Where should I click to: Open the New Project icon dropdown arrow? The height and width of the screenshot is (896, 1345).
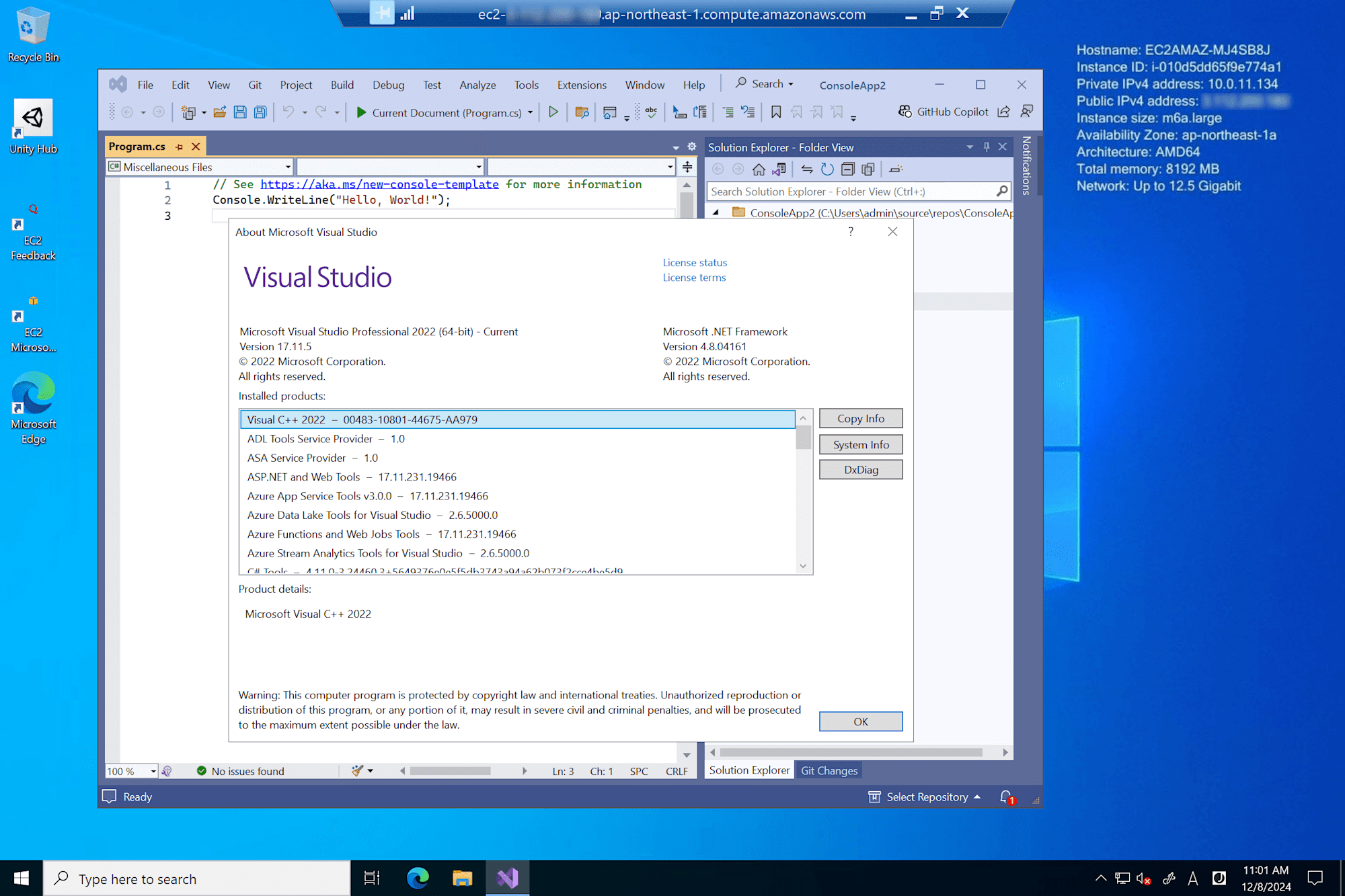[204, 112]
